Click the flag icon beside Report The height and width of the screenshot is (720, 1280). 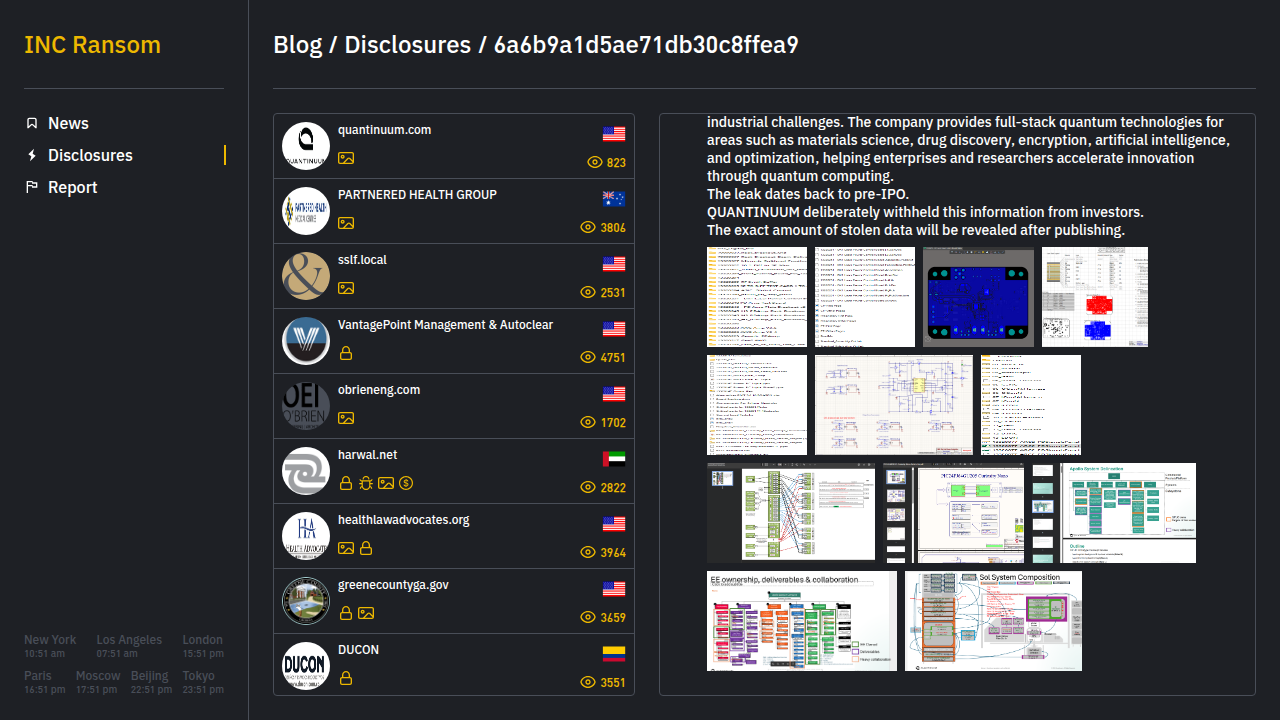(32, 187)
